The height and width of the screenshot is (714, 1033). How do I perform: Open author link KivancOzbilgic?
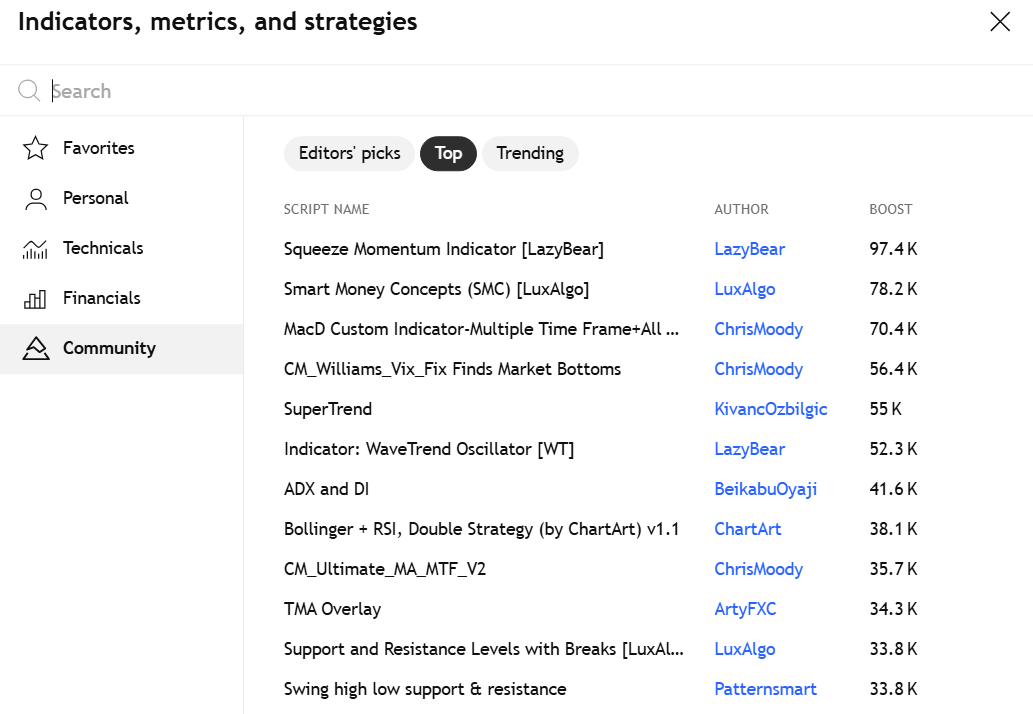[770, 409]
